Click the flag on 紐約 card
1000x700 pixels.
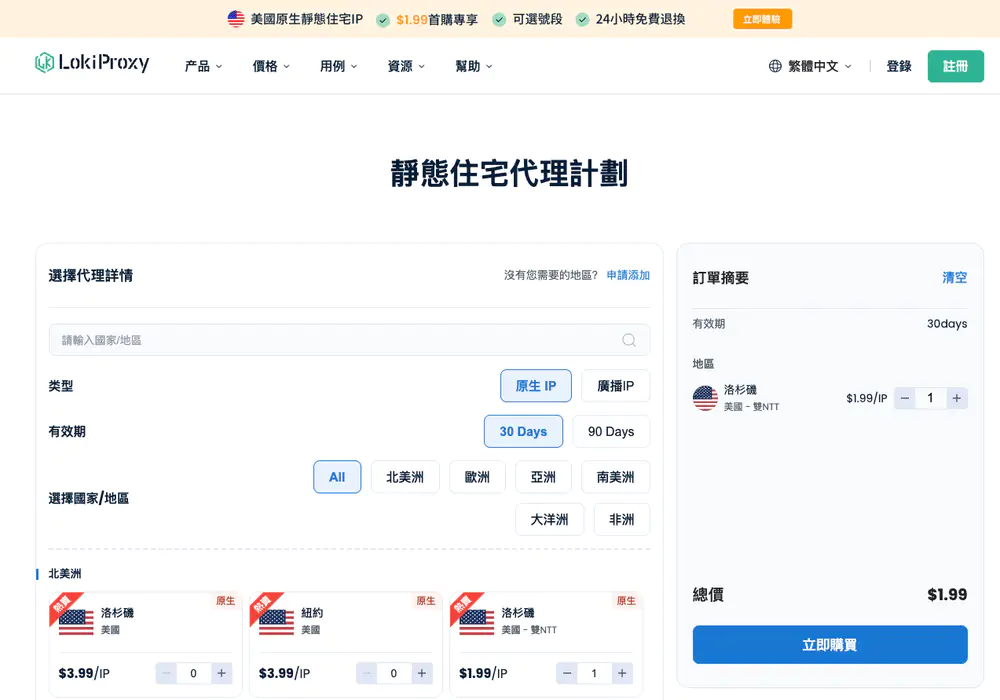pyautogui.click(x=276, y=621)
